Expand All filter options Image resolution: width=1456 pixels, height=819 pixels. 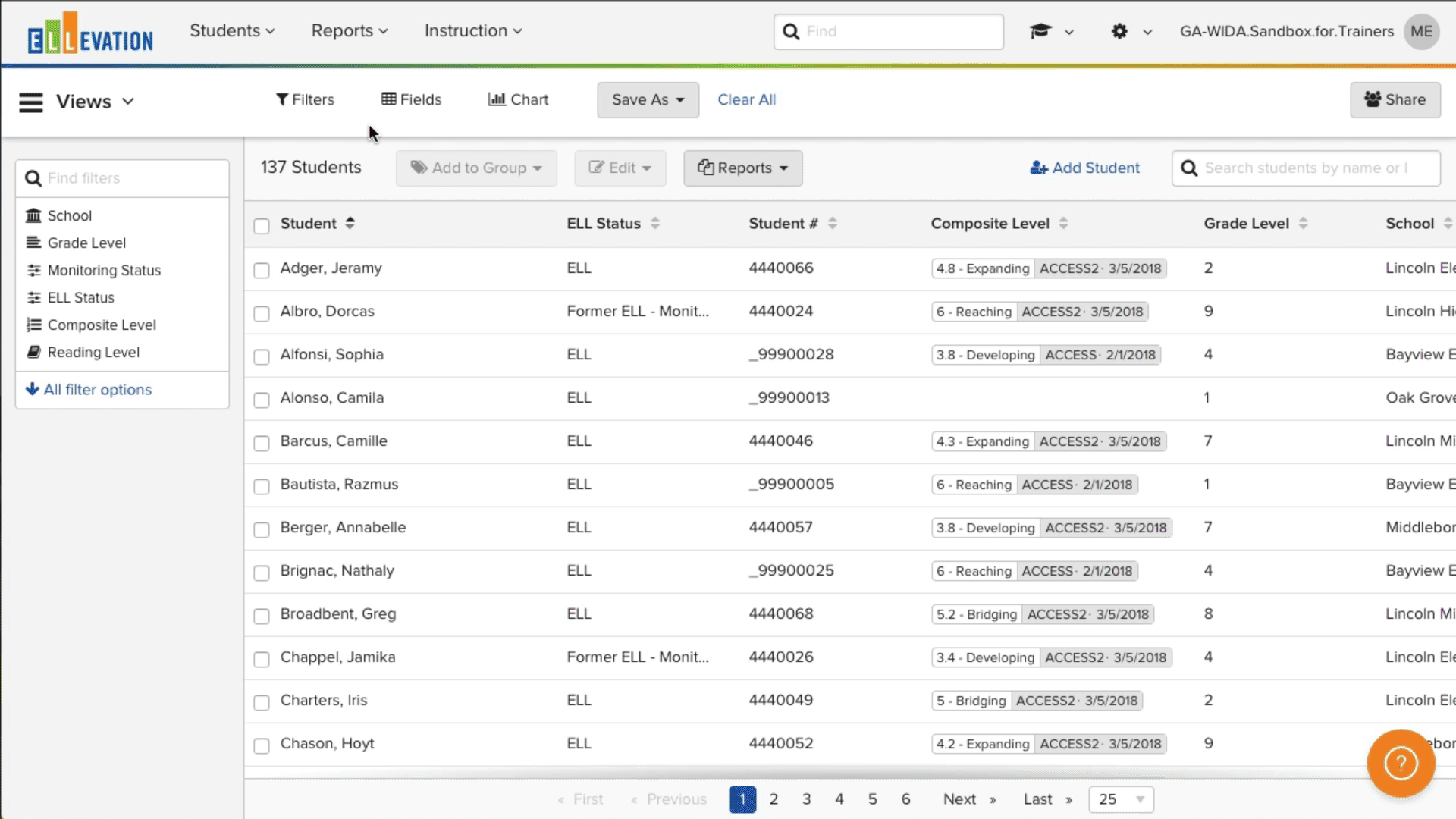(x=89, y=390)
